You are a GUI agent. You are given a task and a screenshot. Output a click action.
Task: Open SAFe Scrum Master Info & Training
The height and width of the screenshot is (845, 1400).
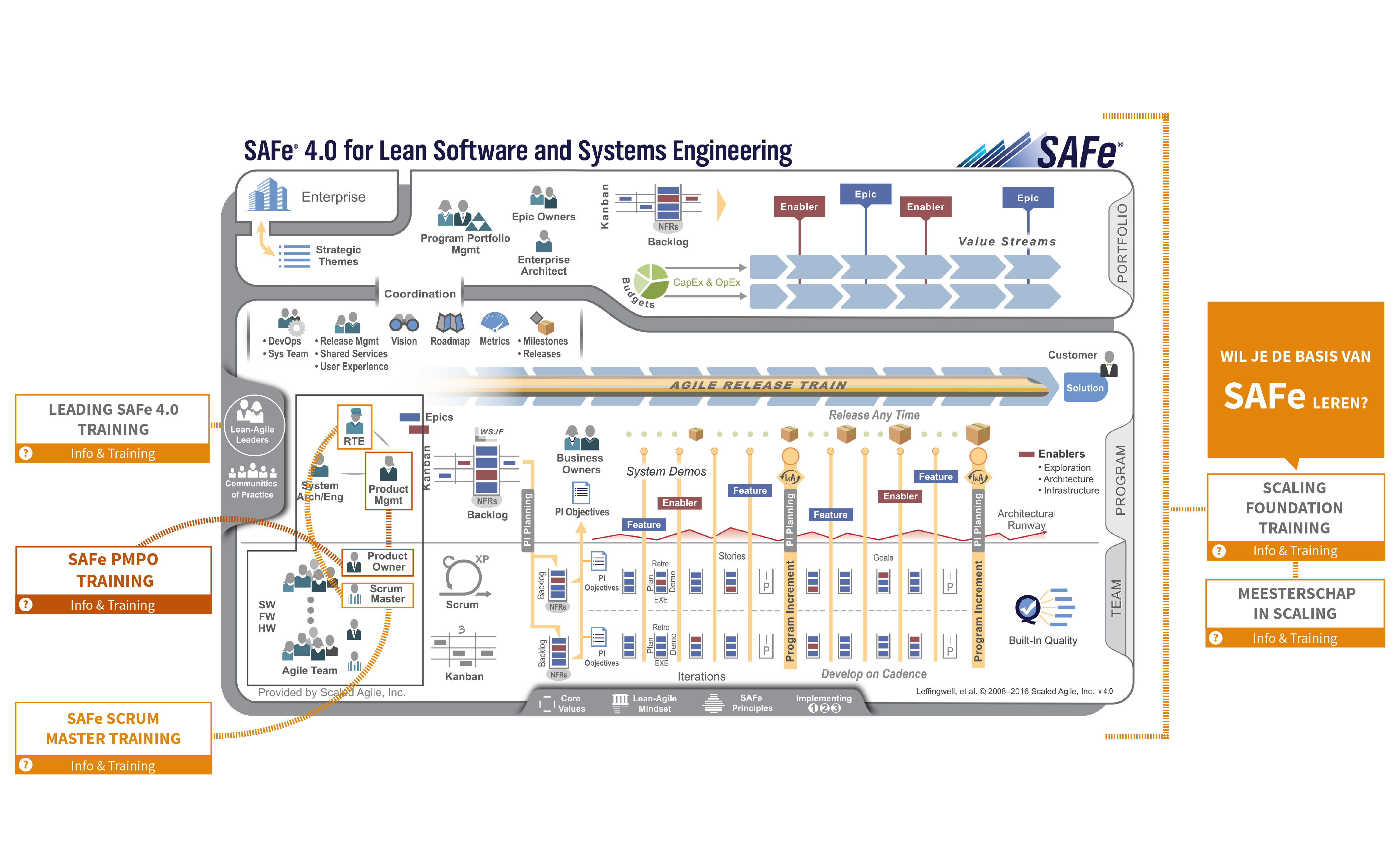point(113,765)
